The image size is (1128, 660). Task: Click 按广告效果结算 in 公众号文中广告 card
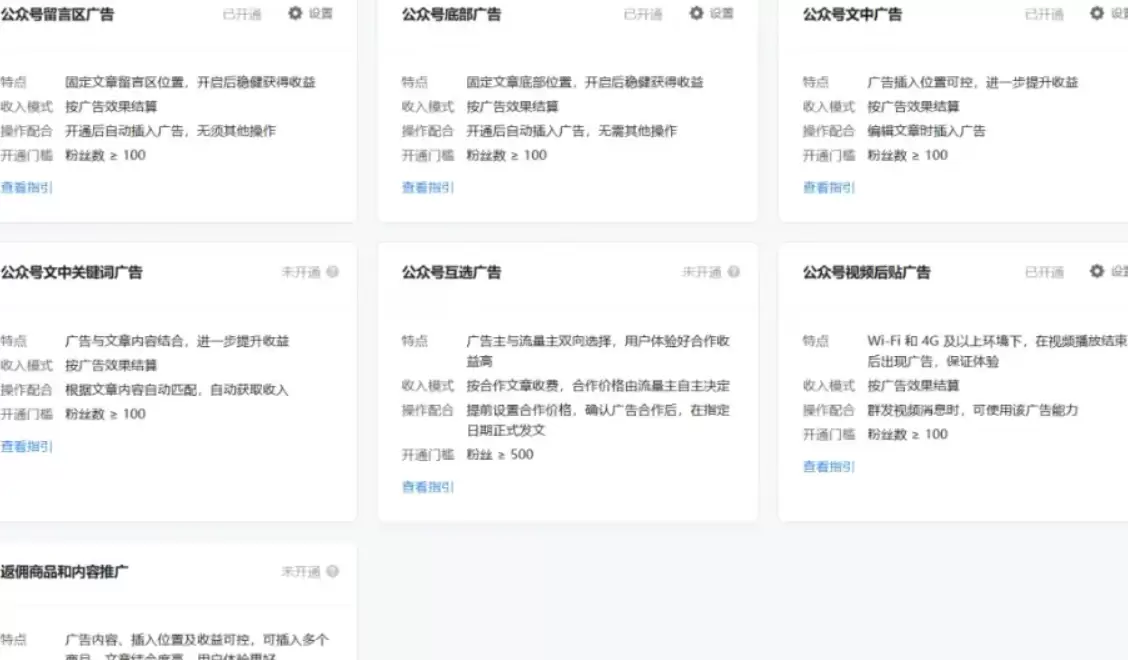click(x=912, y=107)
